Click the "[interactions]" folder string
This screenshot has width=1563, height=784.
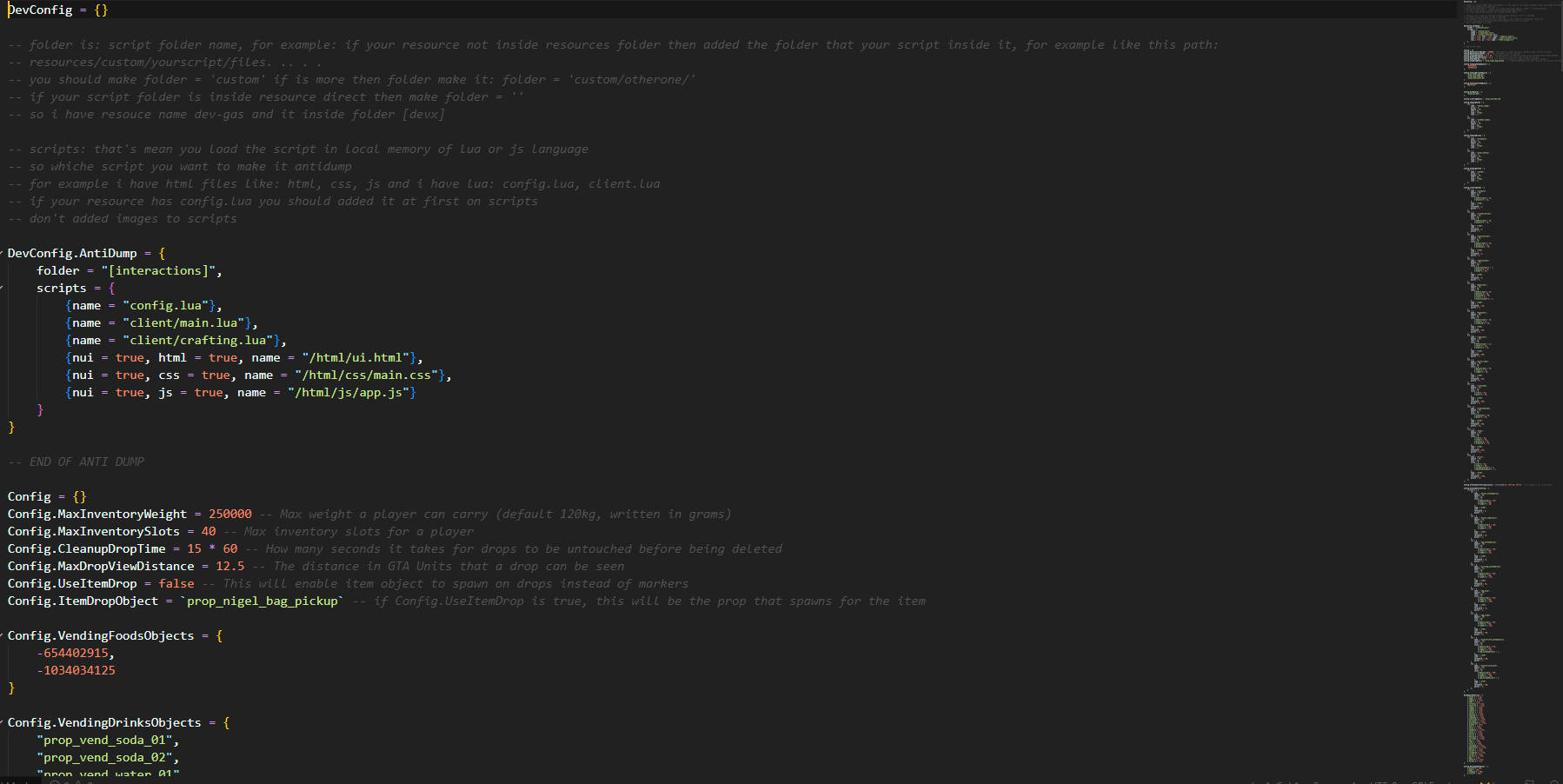[158, 271]
